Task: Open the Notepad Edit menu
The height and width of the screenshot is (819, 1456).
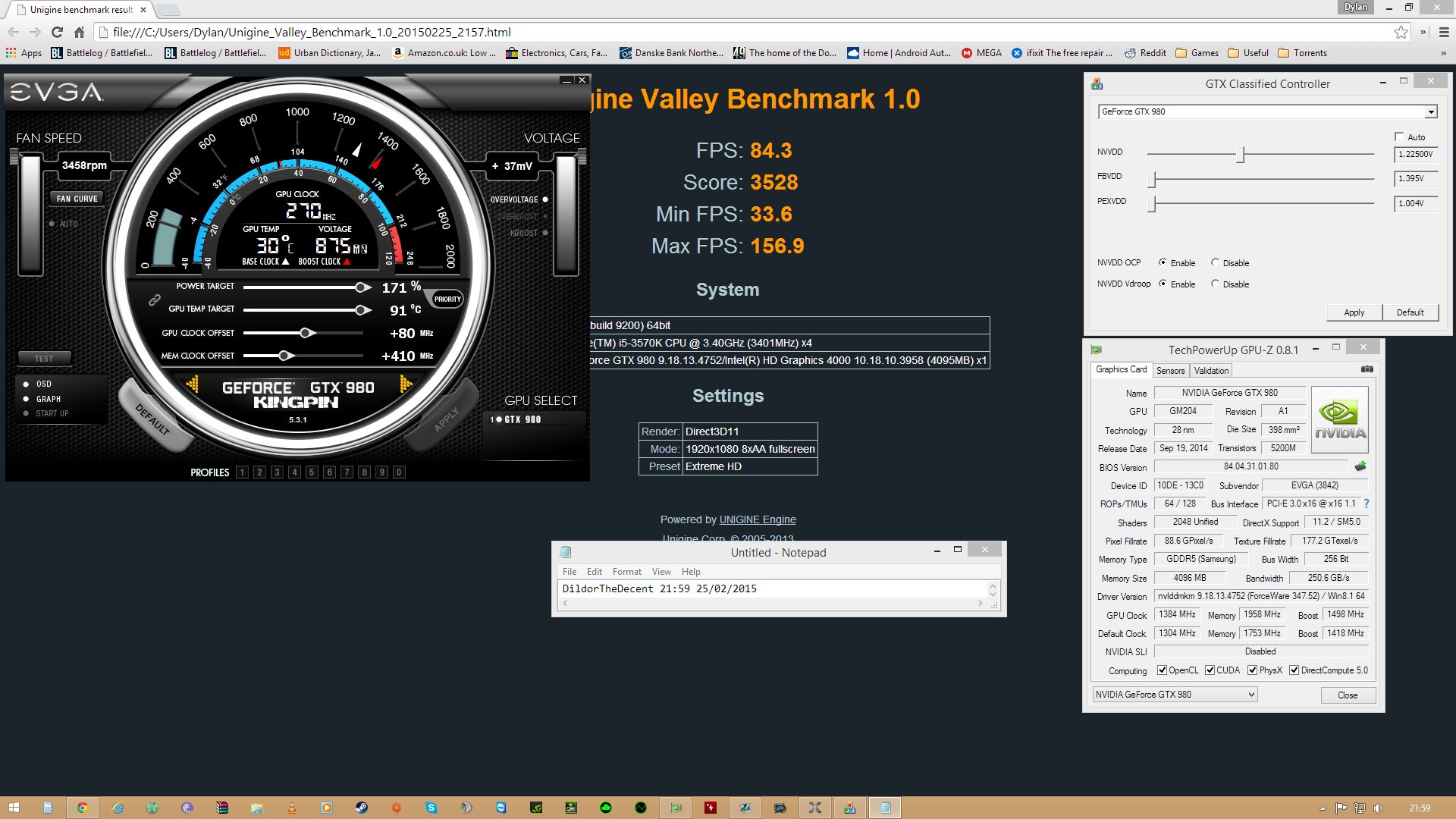Action: 595,572
